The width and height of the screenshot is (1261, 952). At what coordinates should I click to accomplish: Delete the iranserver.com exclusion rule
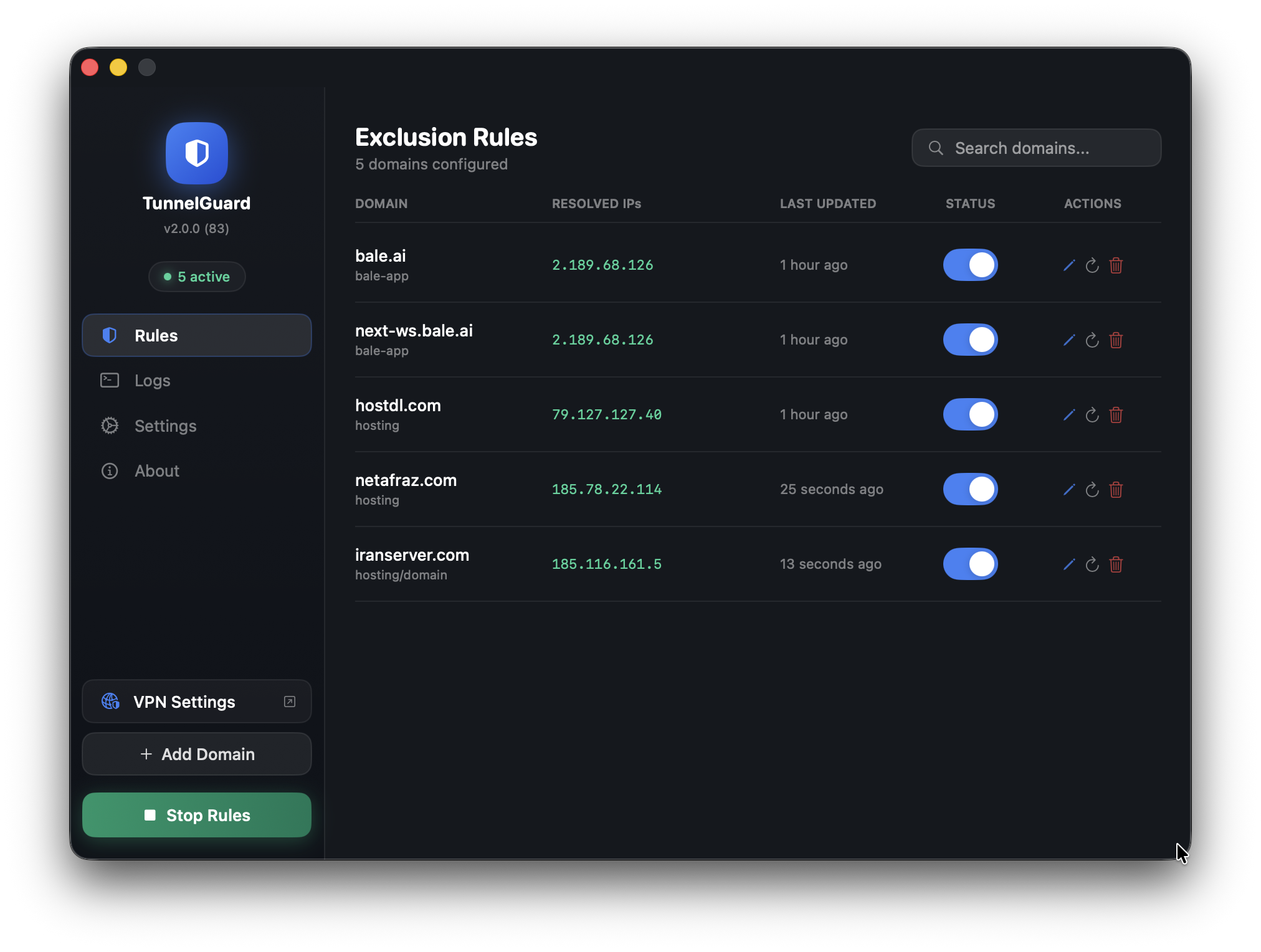pyautogui.click(x=1116, y=564)
